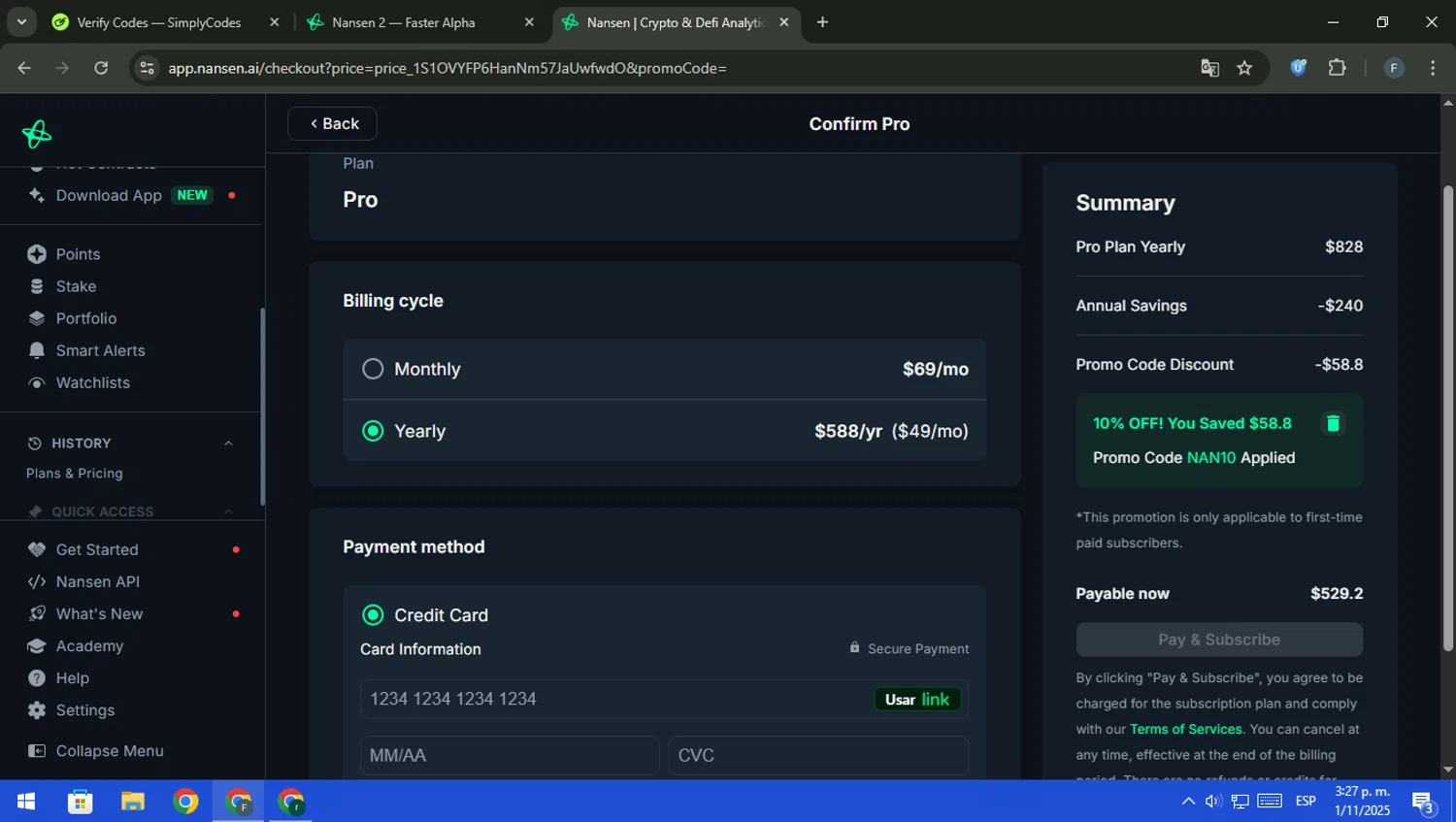The image size is (1456, 822).
Task: Open the tab search dropdown arrow
Action: [x=21, y=22]
